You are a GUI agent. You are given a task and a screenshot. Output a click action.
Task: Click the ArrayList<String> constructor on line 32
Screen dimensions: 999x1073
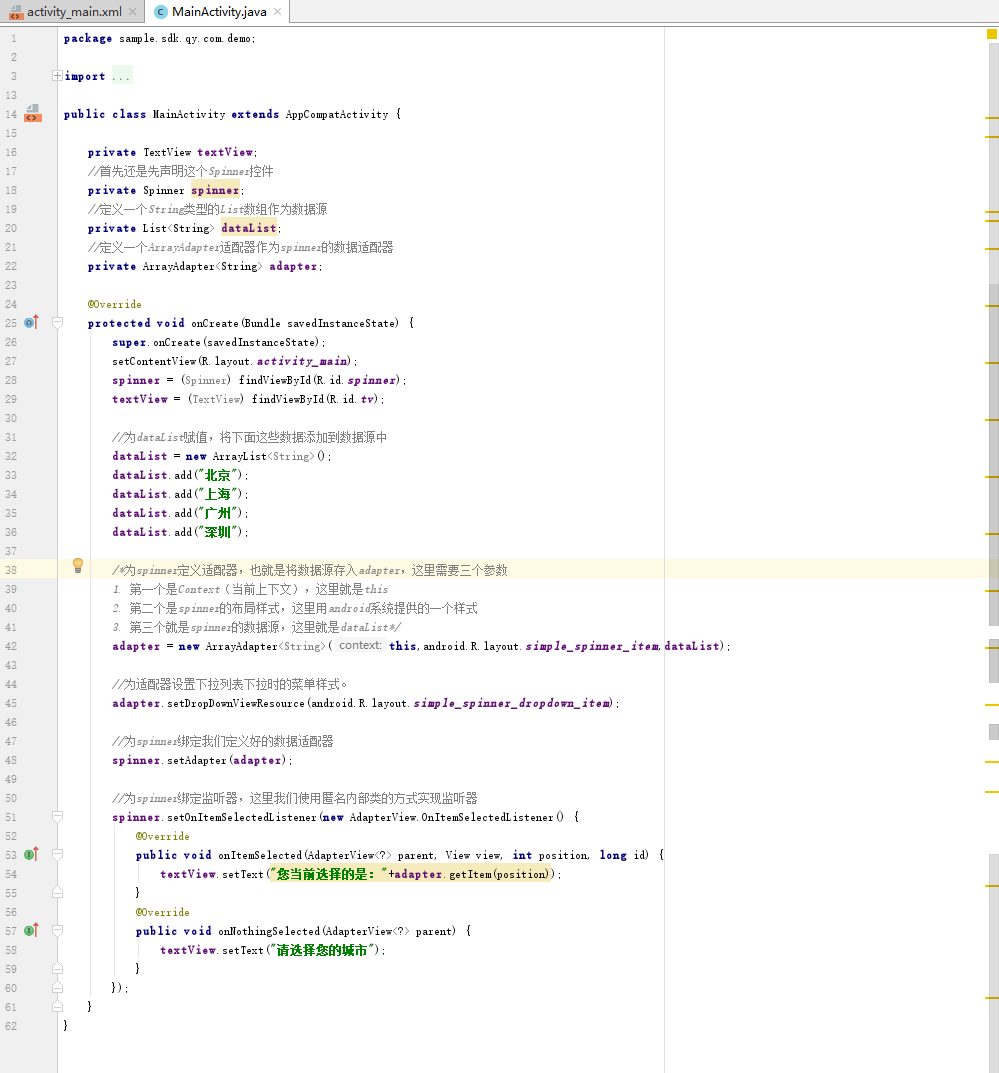point(270,456)
